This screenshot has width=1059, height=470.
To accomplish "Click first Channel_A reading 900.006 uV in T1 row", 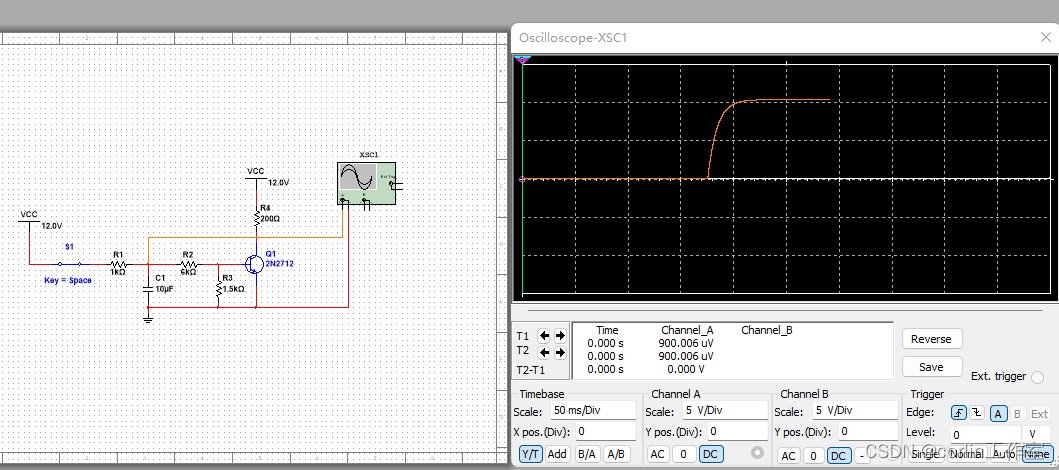I will coord(686,343).
